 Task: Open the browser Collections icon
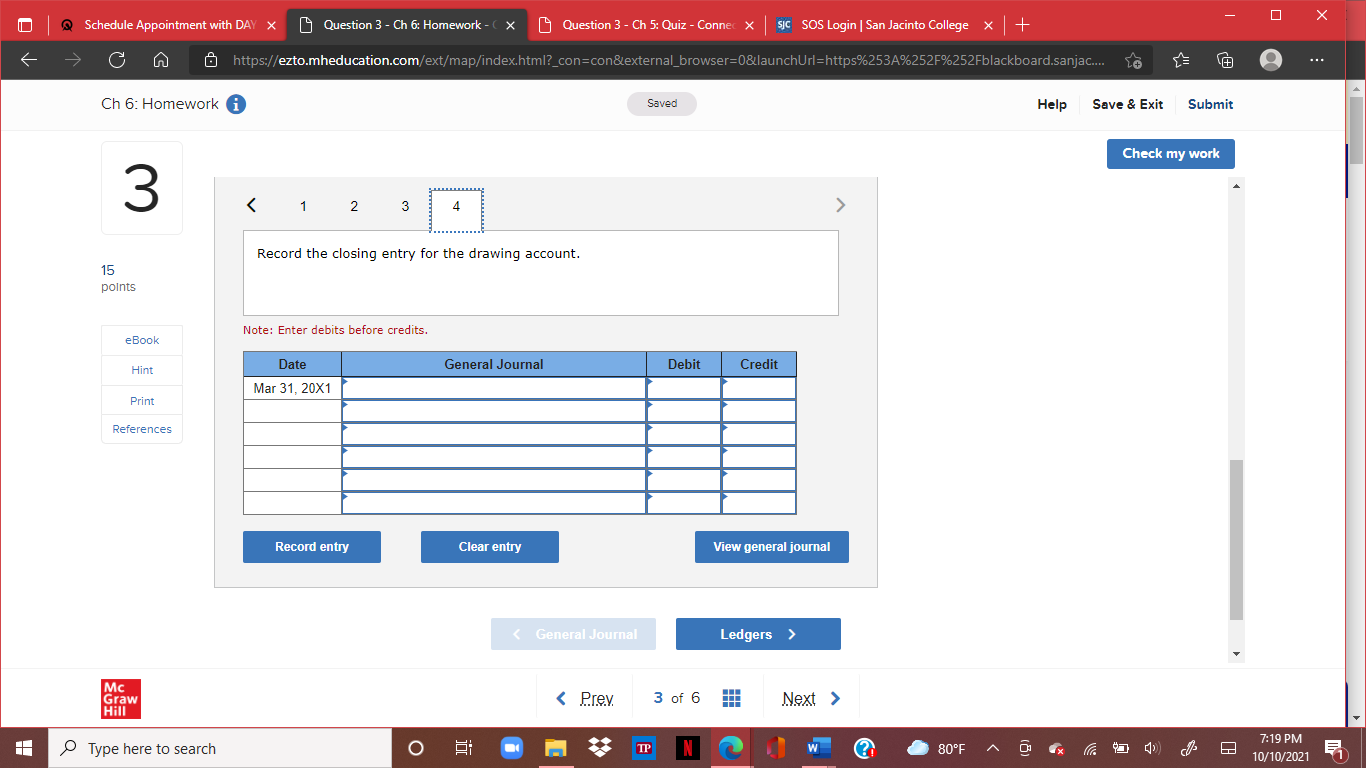[1224, 60]
